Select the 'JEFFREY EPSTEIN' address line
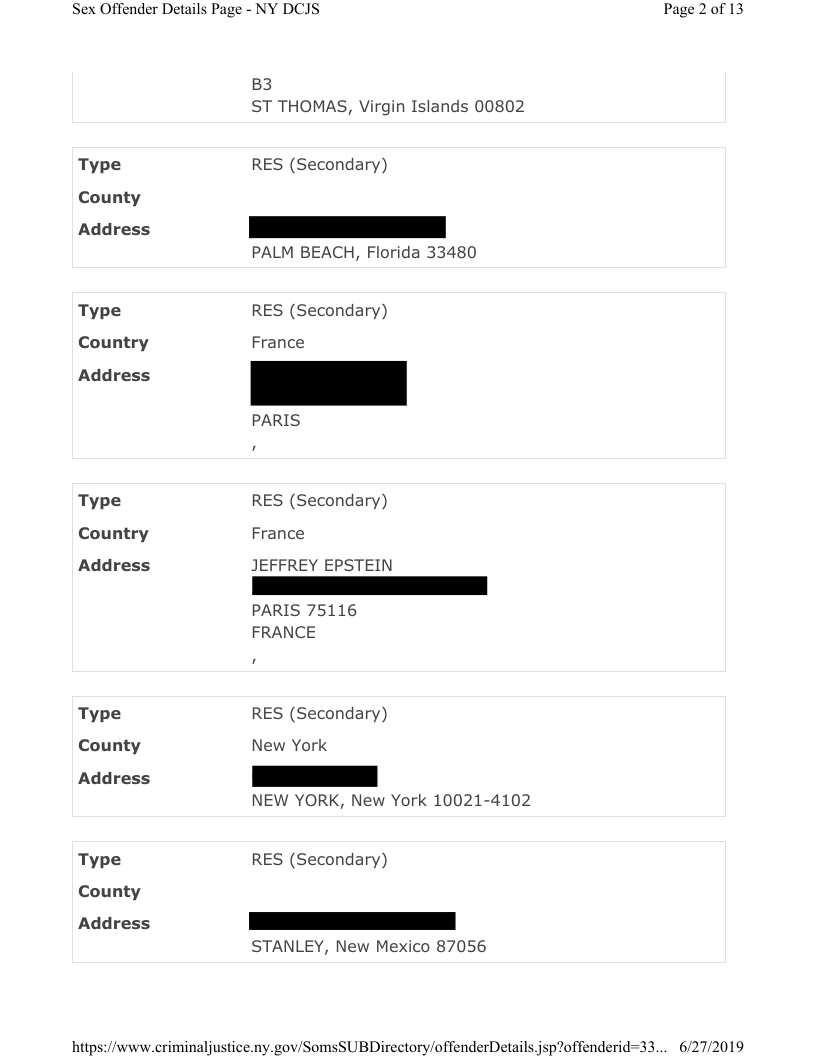 [322, 566]
